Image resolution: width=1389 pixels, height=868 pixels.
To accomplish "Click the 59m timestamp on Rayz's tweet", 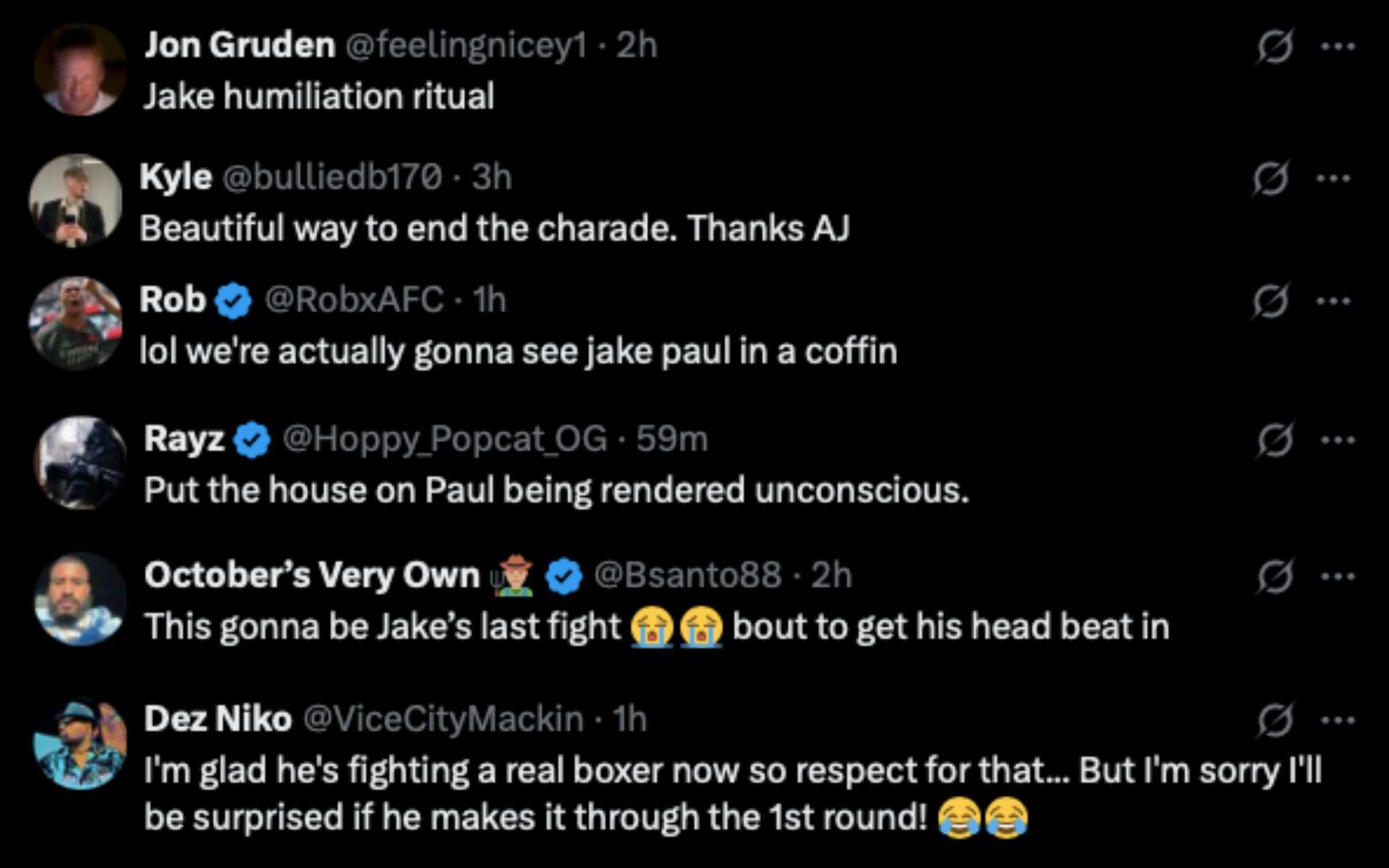I will (671, 439).
